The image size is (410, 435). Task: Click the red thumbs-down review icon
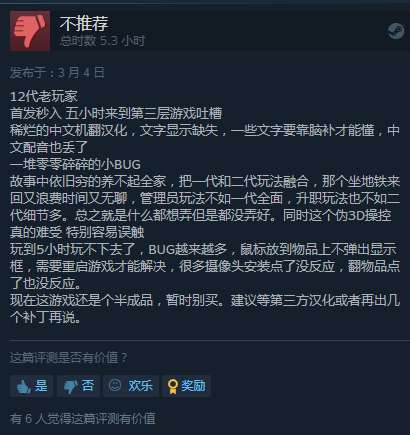click(x=30, y=31)
